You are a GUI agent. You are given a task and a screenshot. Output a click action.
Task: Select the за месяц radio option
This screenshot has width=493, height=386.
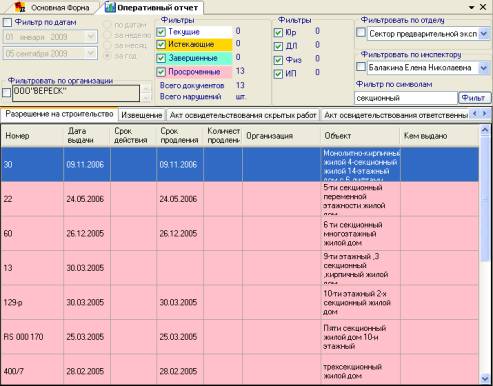click(x=107, y=45)
